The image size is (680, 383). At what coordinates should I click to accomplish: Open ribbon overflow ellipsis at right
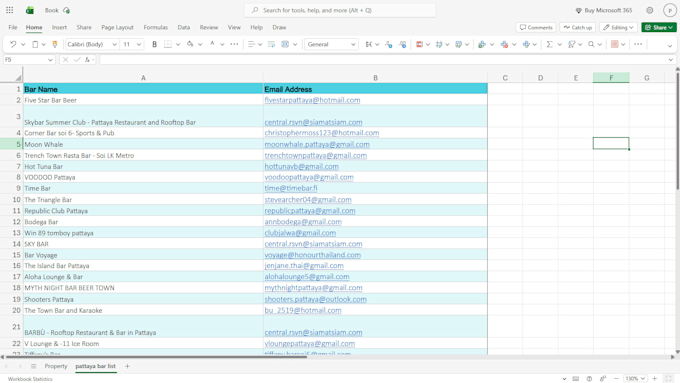pos(638,44)
